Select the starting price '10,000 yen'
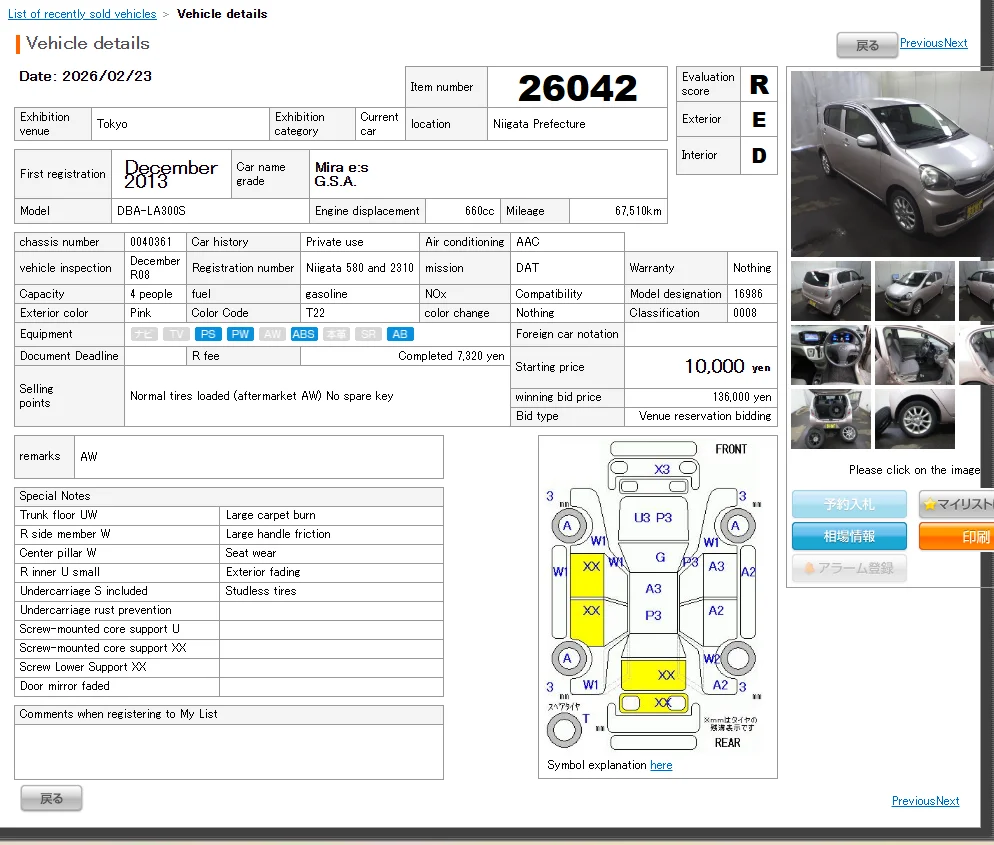The width and height of the screenshot is (994, 845). [727, 366]
